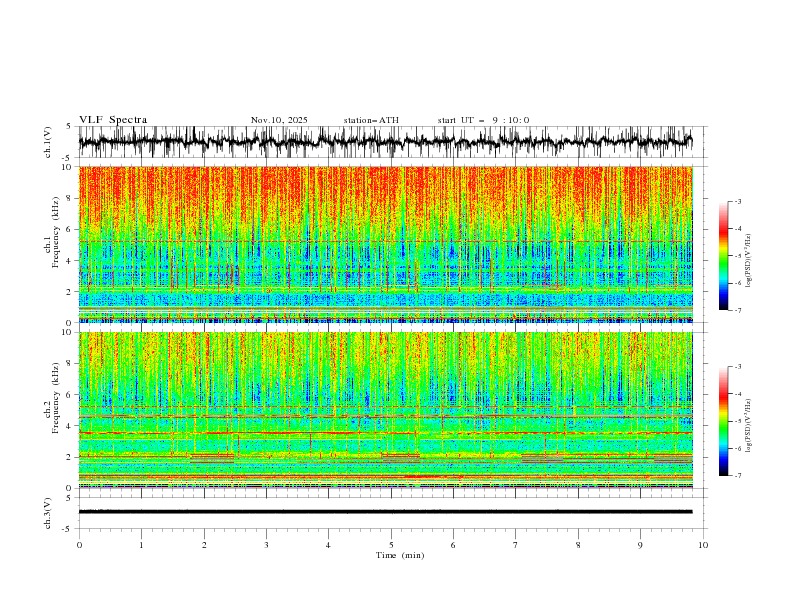This screenshot has height=612, width=792.
Task: Click time axis tick label "3"
Action: (x=266, y=545)
